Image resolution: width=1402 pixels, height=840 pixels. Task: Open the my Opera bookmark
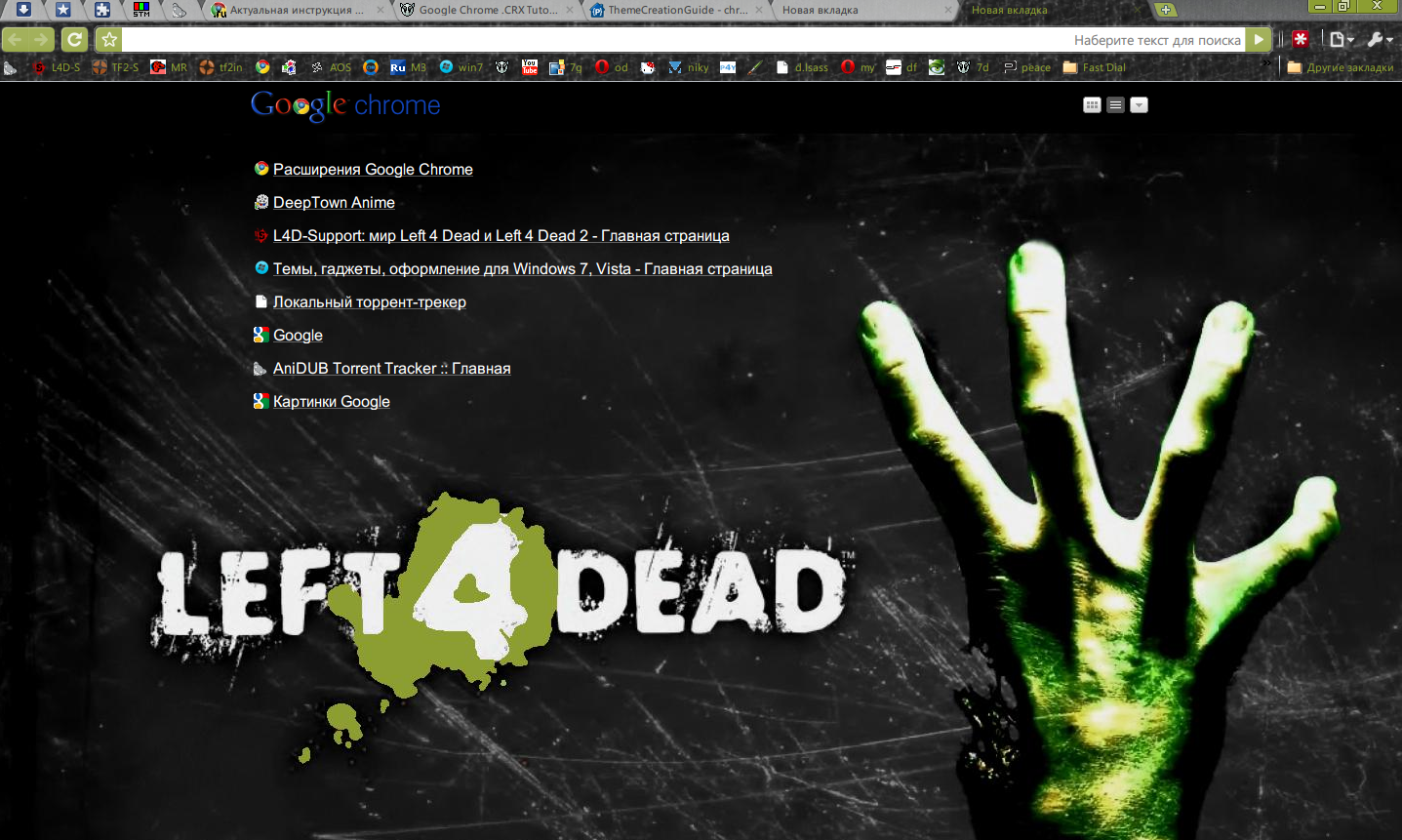pyautogui.click(x=859, y=67)
